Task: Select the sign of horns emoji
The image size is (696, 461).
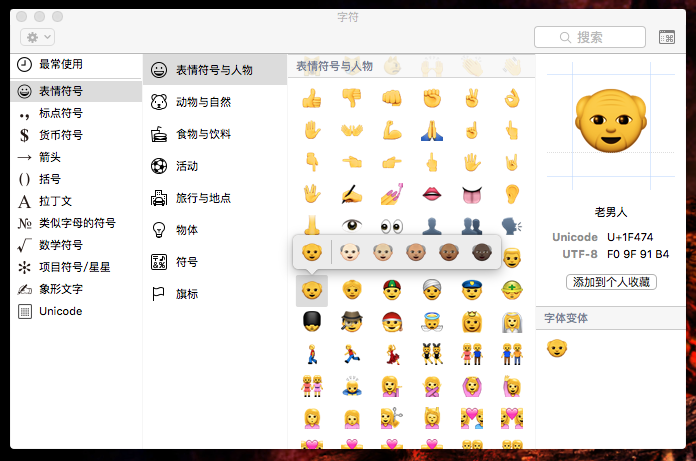Action: [x=512, y=162]
